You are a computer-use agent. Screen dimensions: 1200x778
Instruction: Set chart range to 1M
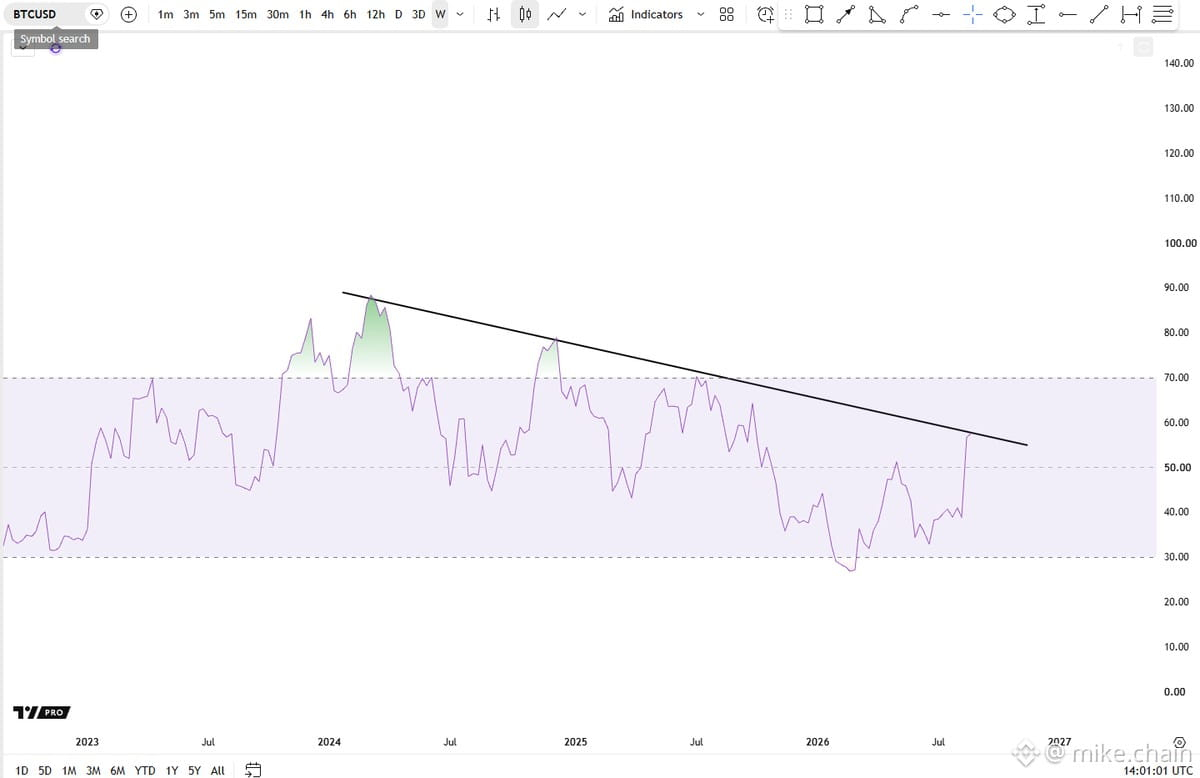69,770
